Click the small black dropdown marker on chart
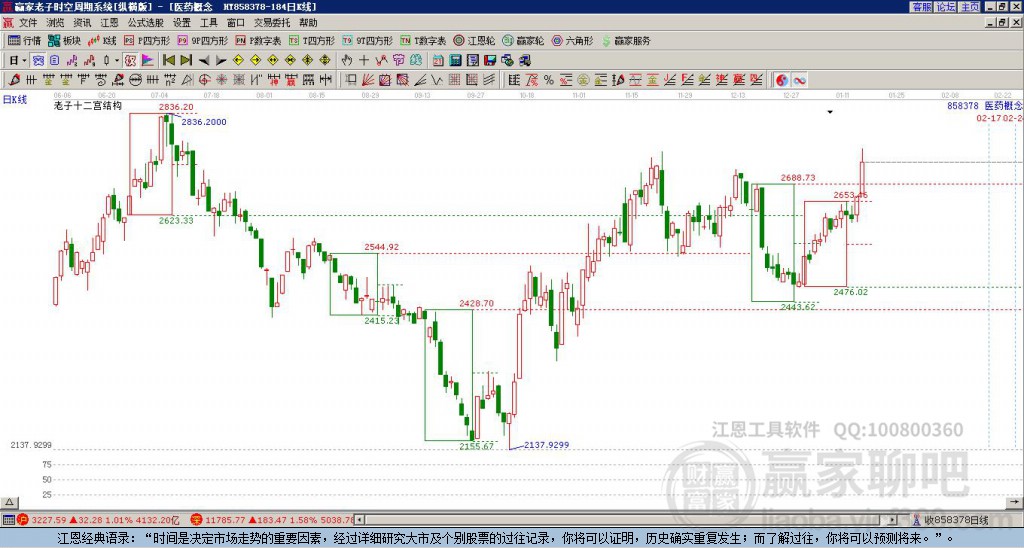Viewport: 1024px width, 548px height. click(x=830, y=112)
